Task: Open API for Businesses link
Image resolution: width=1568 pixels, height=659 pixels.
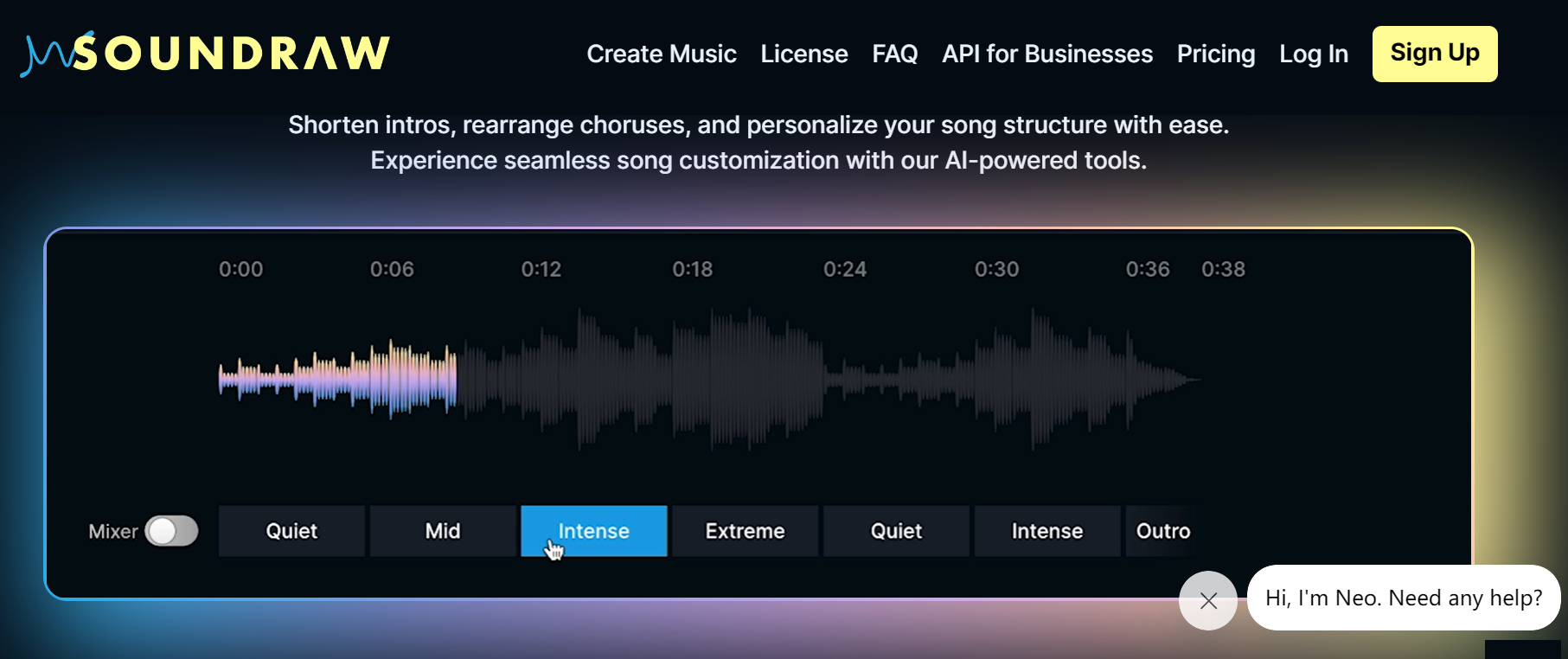Action: [1046, 54]
